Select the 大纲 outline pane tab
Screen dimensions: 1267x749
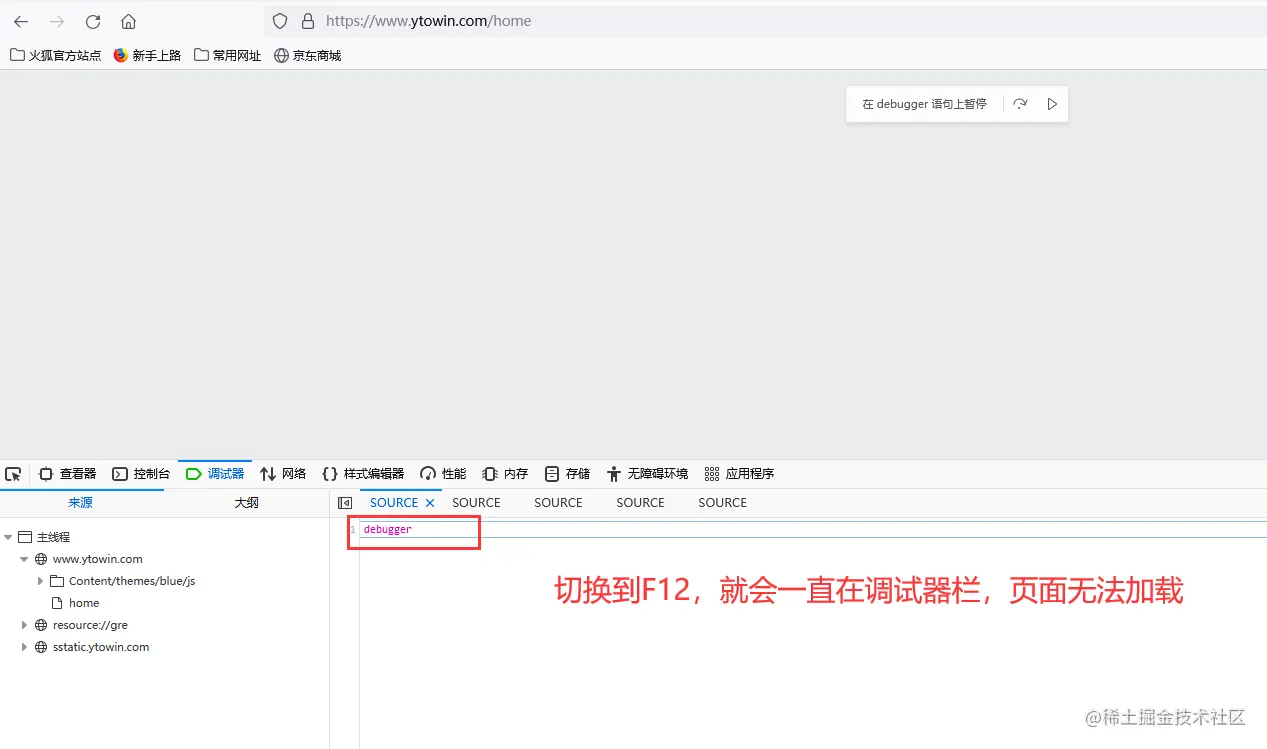click(x=246, y=503)
